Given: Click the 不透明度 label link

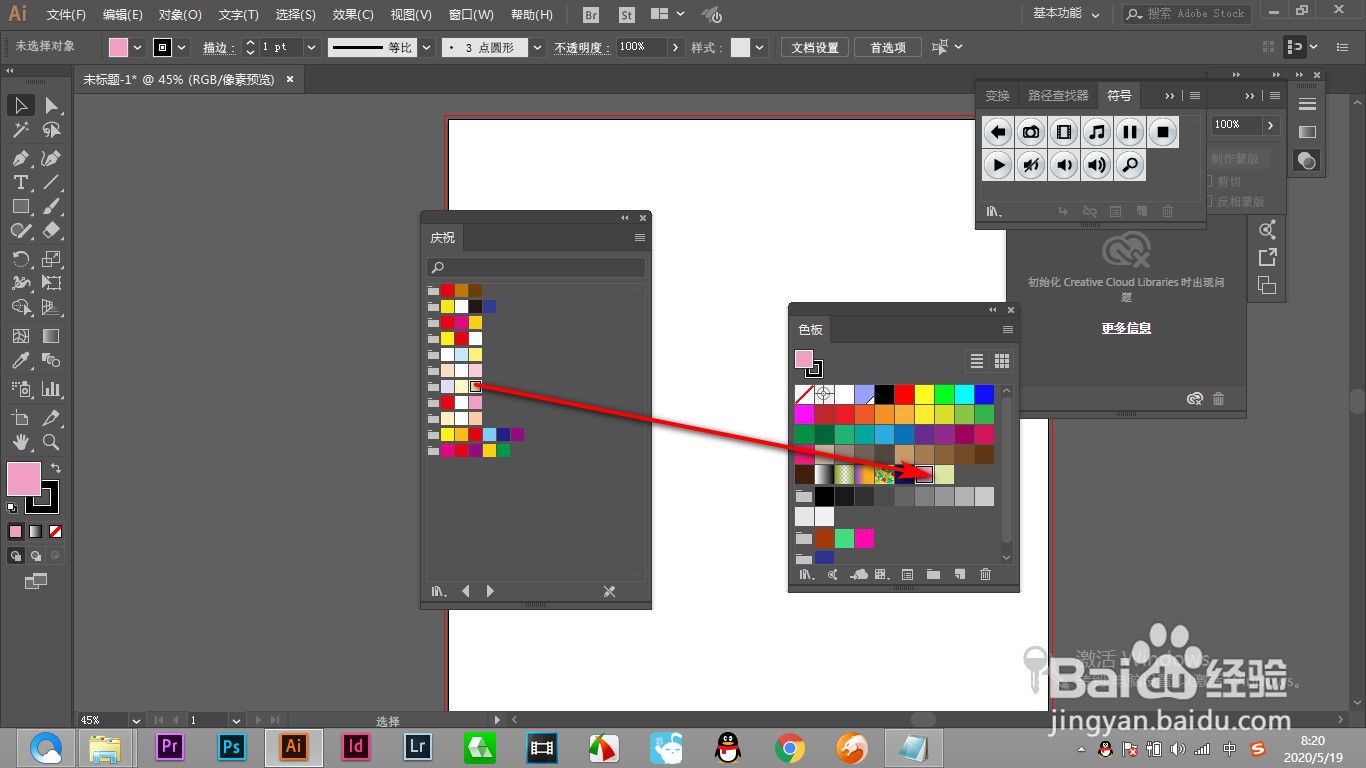Looking at the screenshot, I should click(582, 47).
